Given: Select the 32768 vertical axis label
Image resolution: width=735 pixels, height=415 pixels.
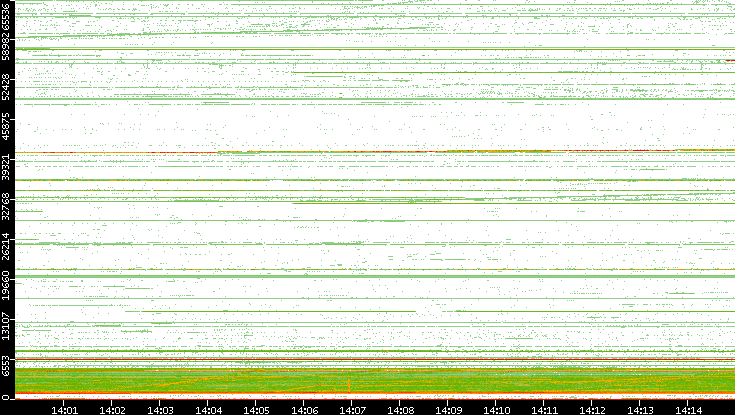Looking at the screenshot, I should coord(6,206).
